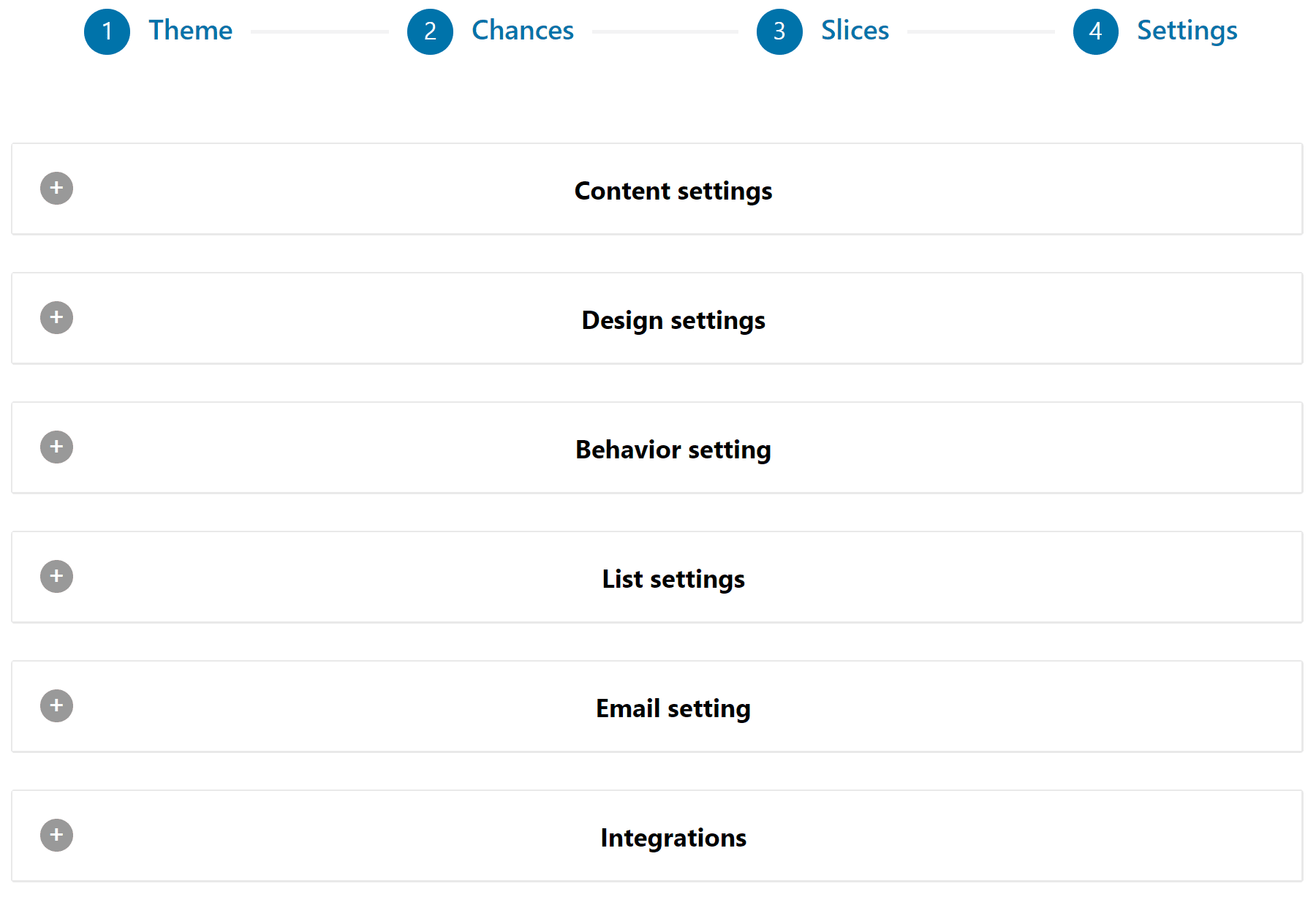Screen dimensions: 1316x916
Task: Open the Email setting section title
Action: coord(673,708)
